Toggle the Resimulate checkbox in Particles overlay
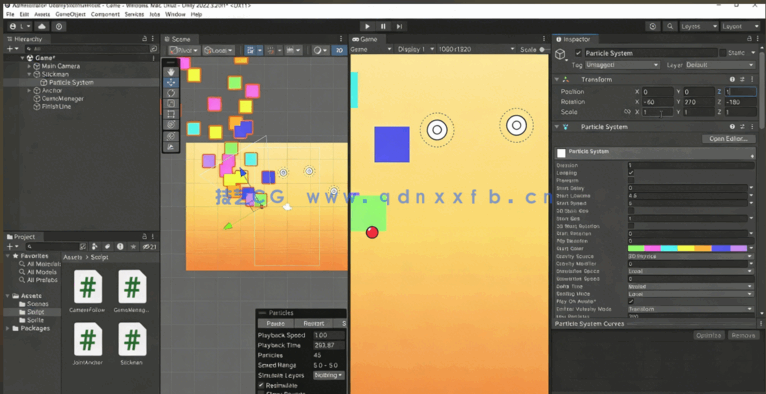Image resolution: width=766 pixels, height=394 pixels. [261, 385]
